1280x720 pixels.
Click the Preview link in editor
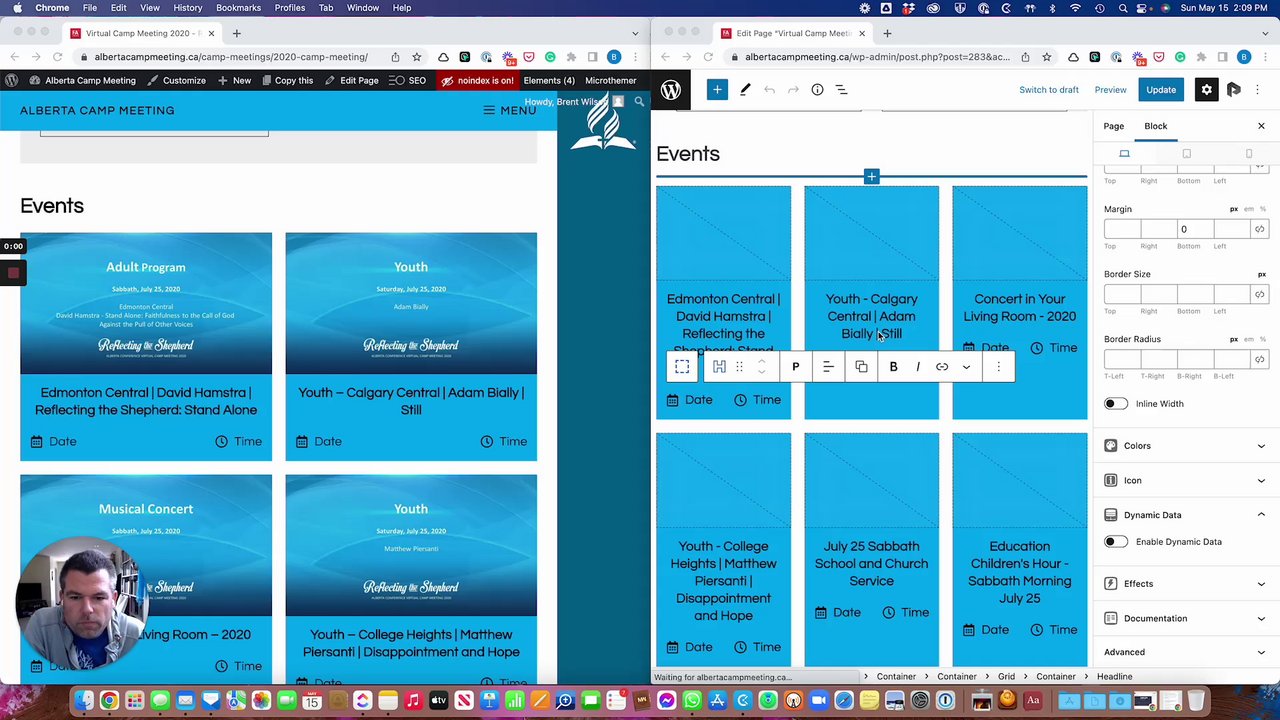[1110, 90]
